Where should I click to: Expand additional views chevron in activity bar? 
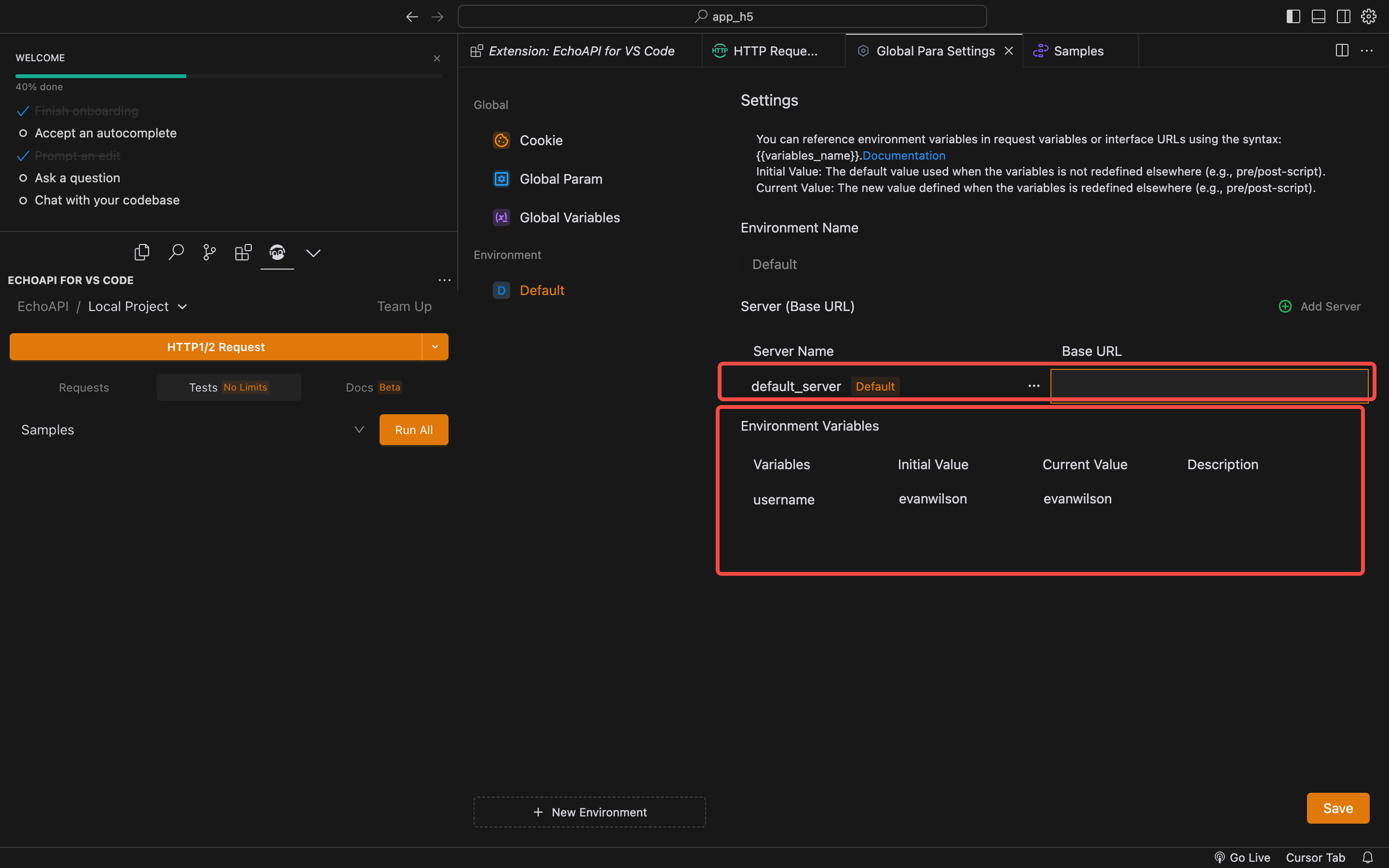(x=313, y=253)
